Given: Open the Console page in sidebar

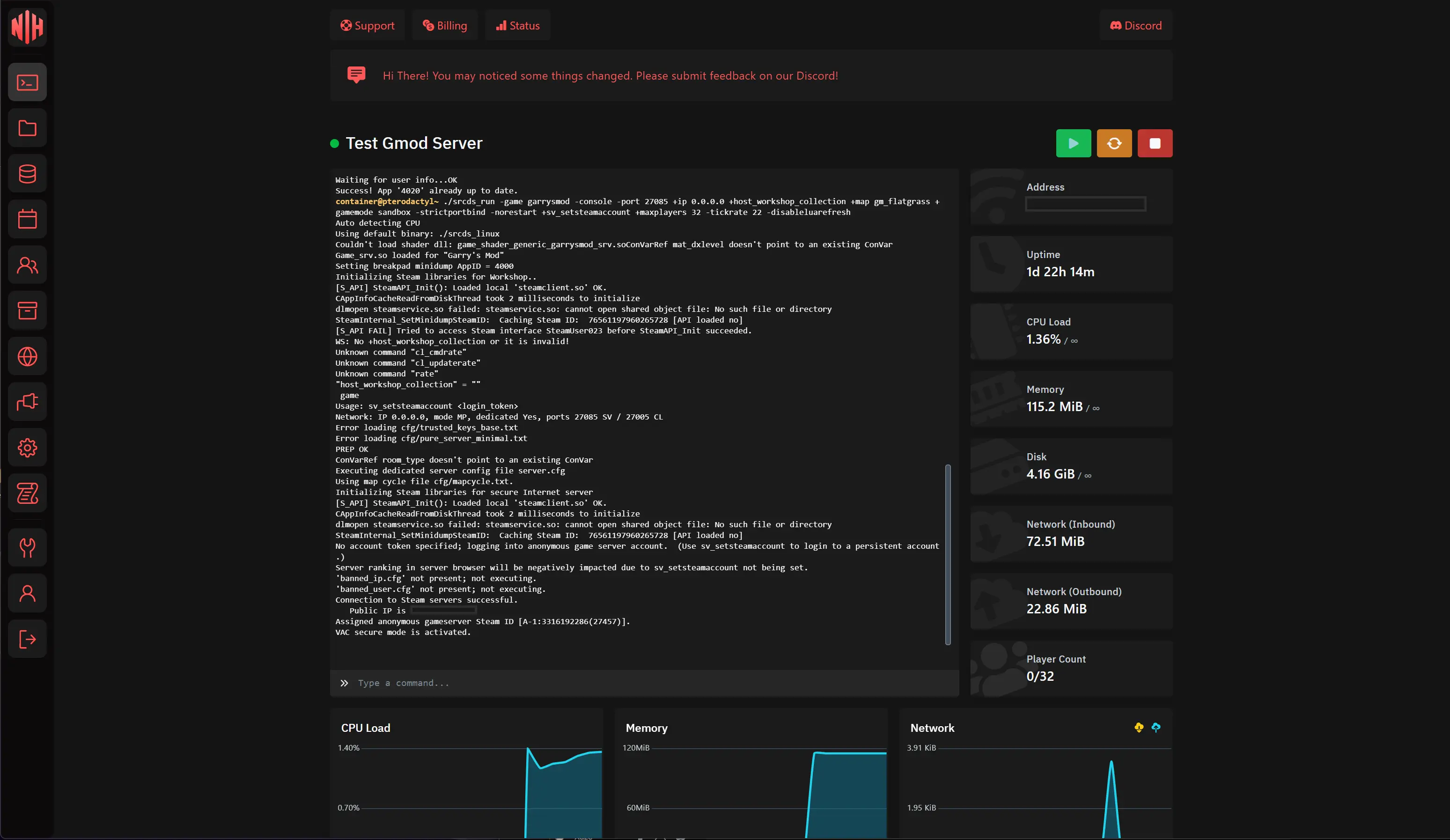Looking at the screenshot, I should (x=27, y=82).
